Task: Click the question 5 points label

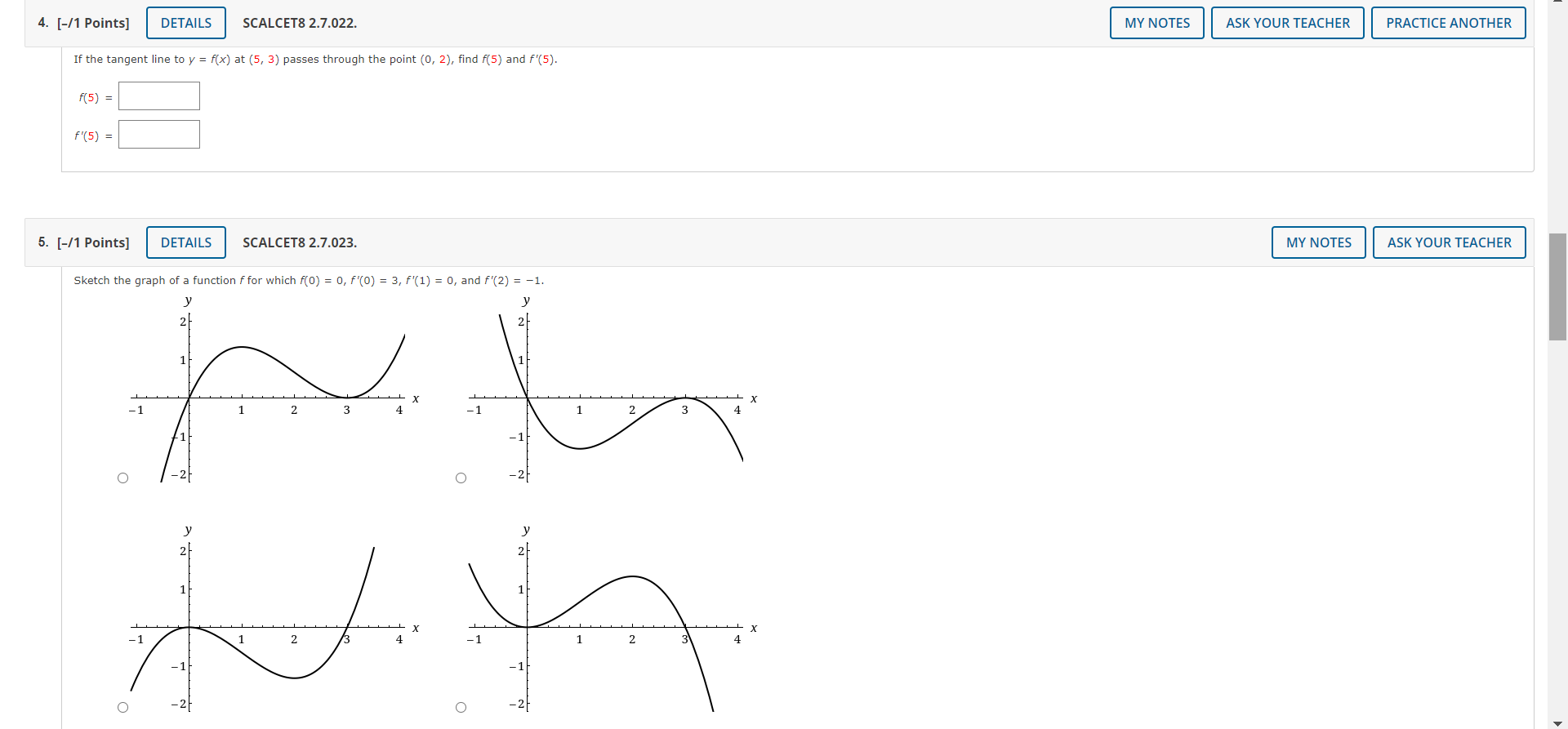Action: [92, 242]
